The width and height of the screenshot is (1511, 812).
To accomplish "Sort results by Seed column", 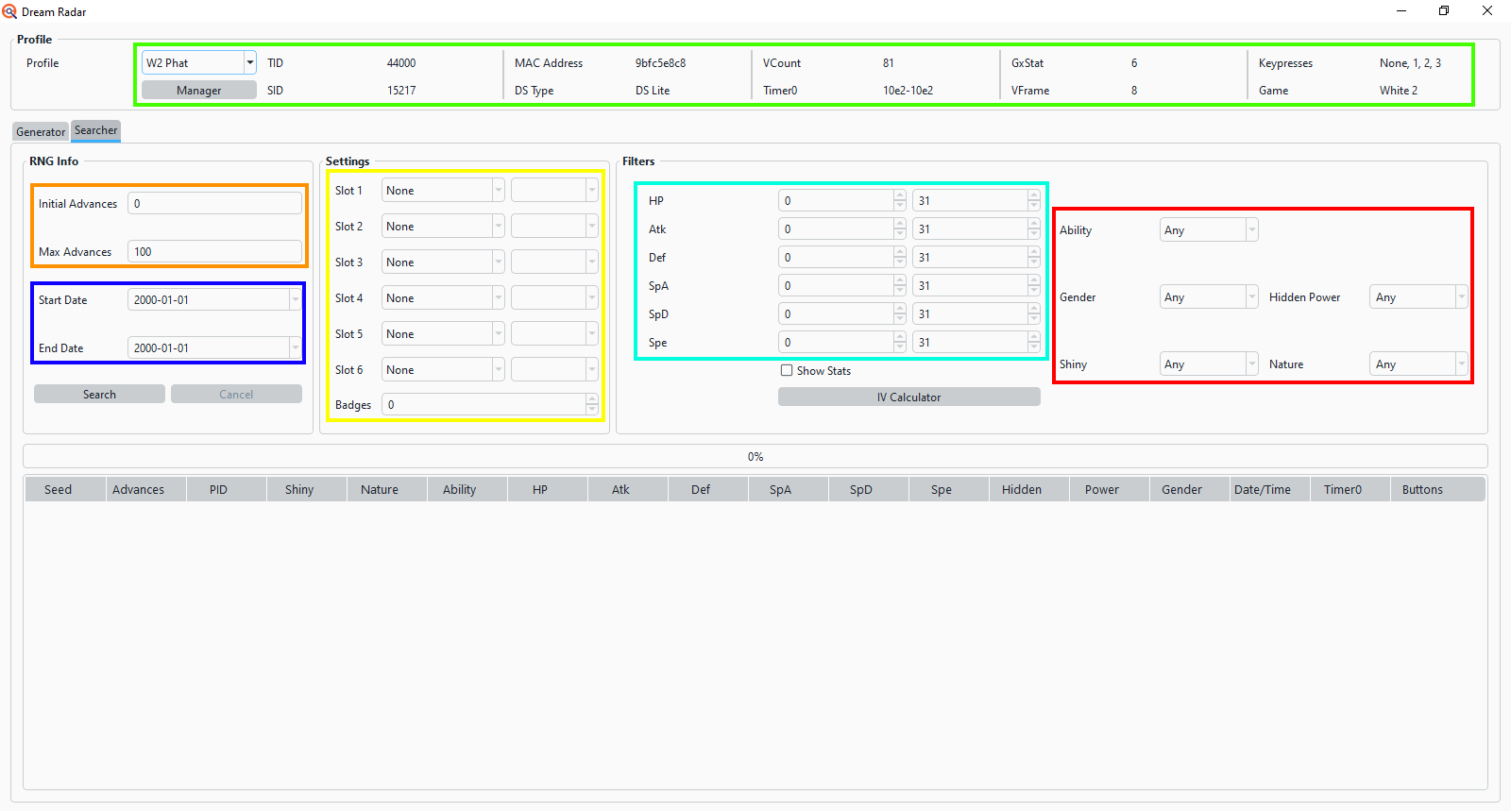I will (x=65, y=490).
